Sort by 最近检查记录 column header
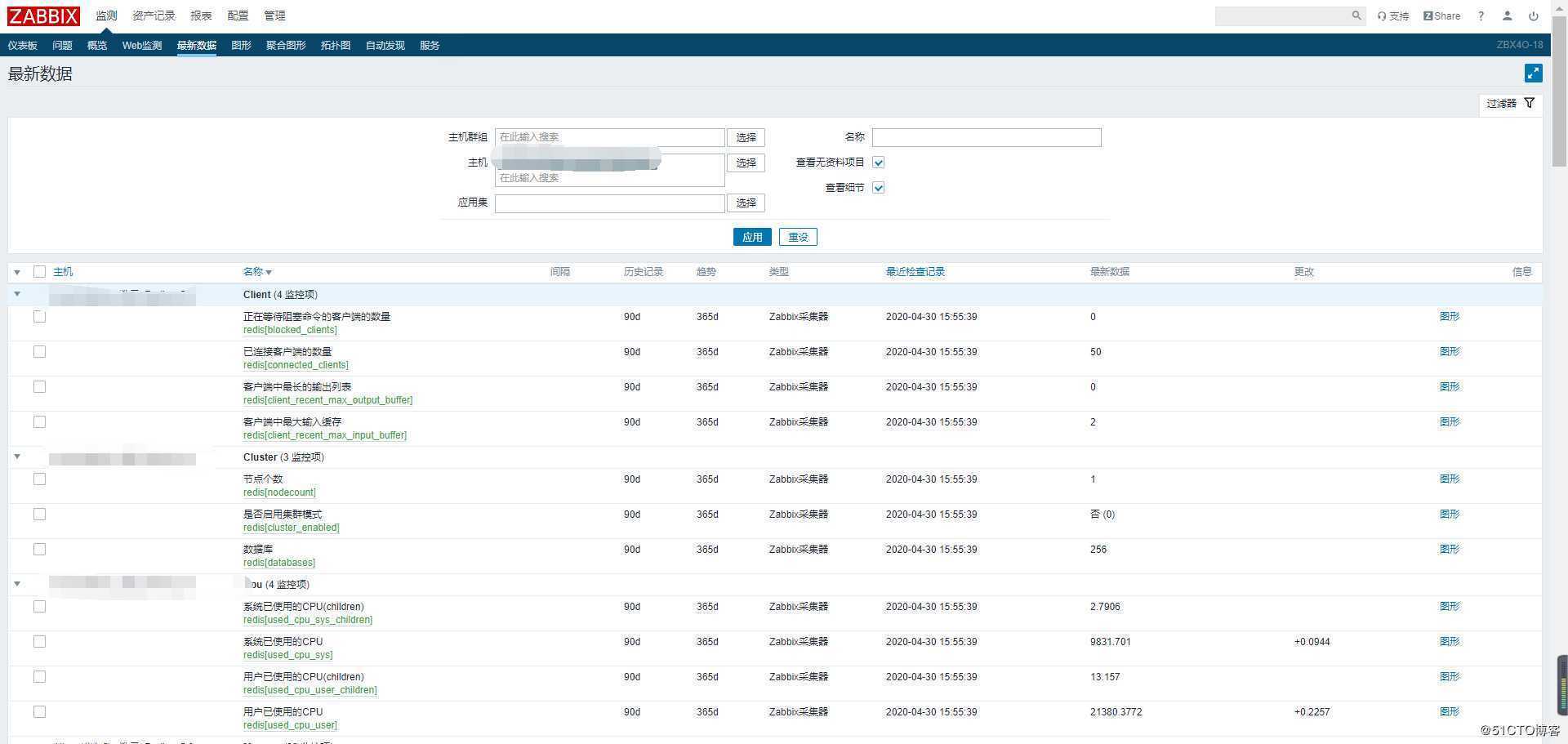1568x744 pixels. tap(915, 272)
